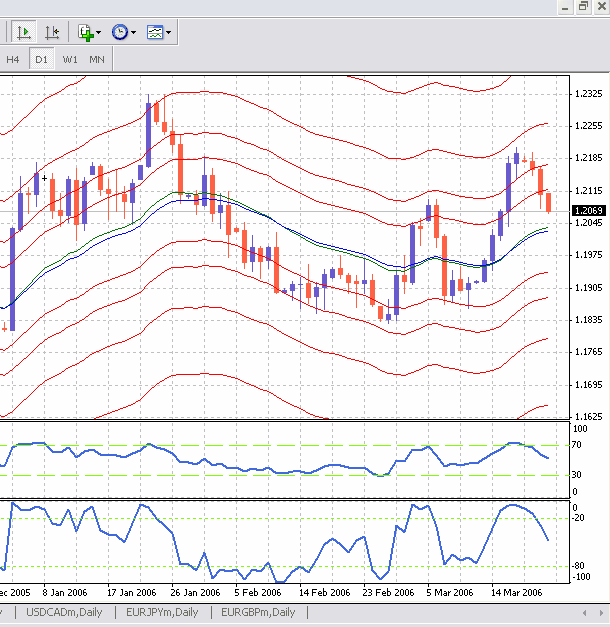Select the EURGBPm,Daily chart tab
This screenshot has width=610, height=627.
pos(258,612)
